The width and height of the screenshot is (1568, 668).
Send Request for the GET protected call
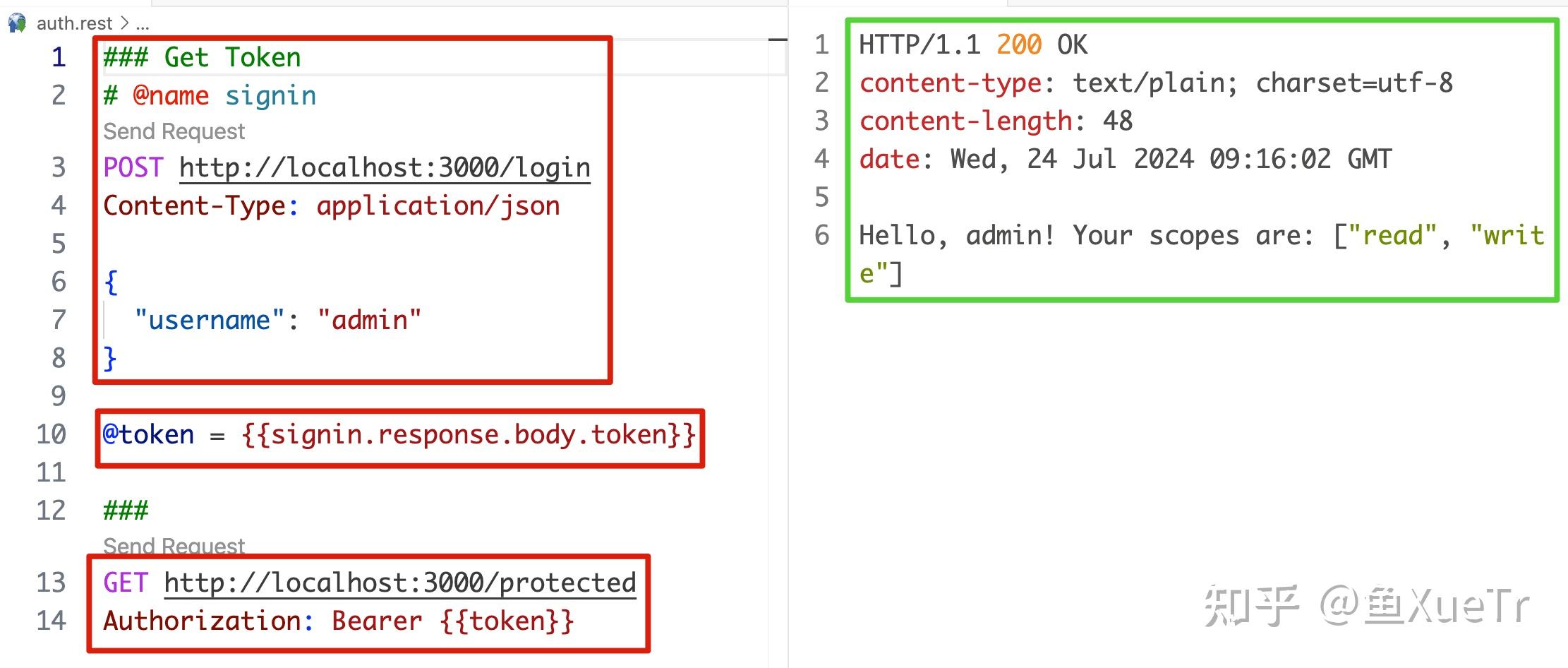coord(174,545)
